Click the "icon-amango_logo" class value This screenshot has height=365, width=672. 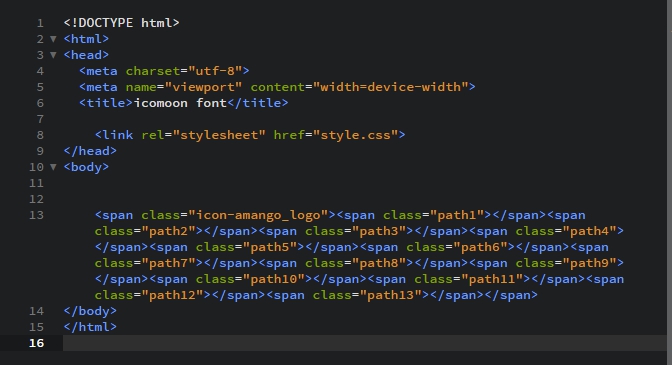[x=258, y=215]
